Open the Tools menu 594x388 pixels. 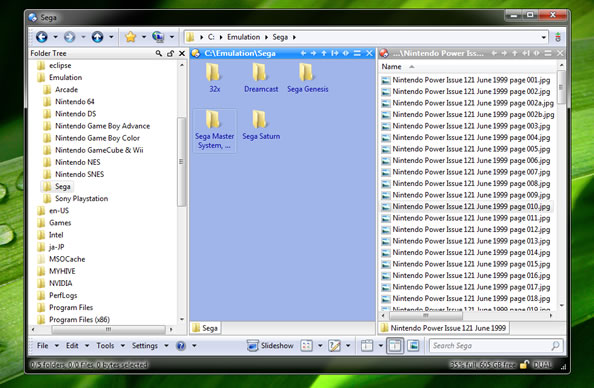105,346
